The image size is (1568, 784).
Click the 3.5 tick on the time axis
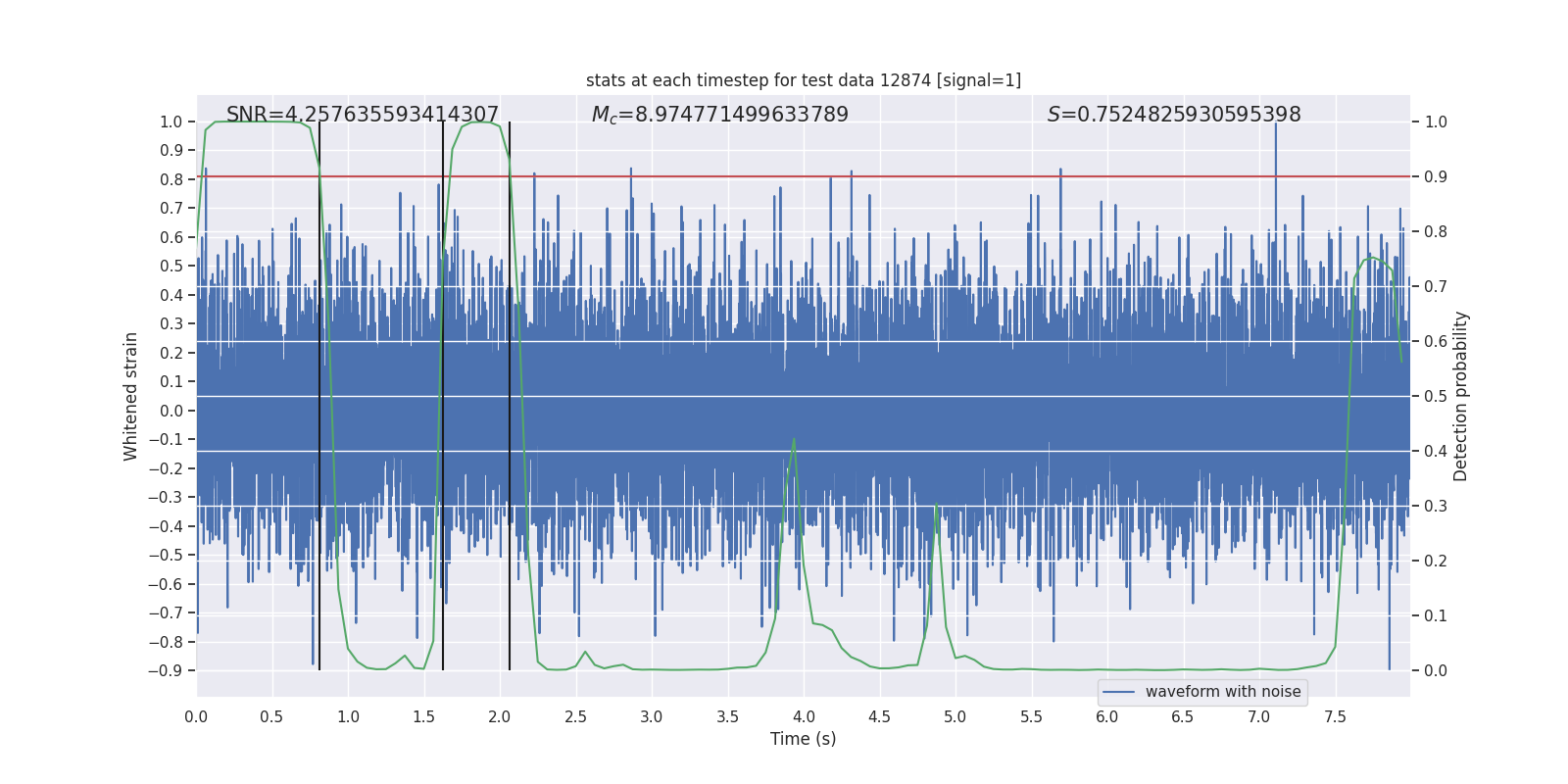(727, 716)
